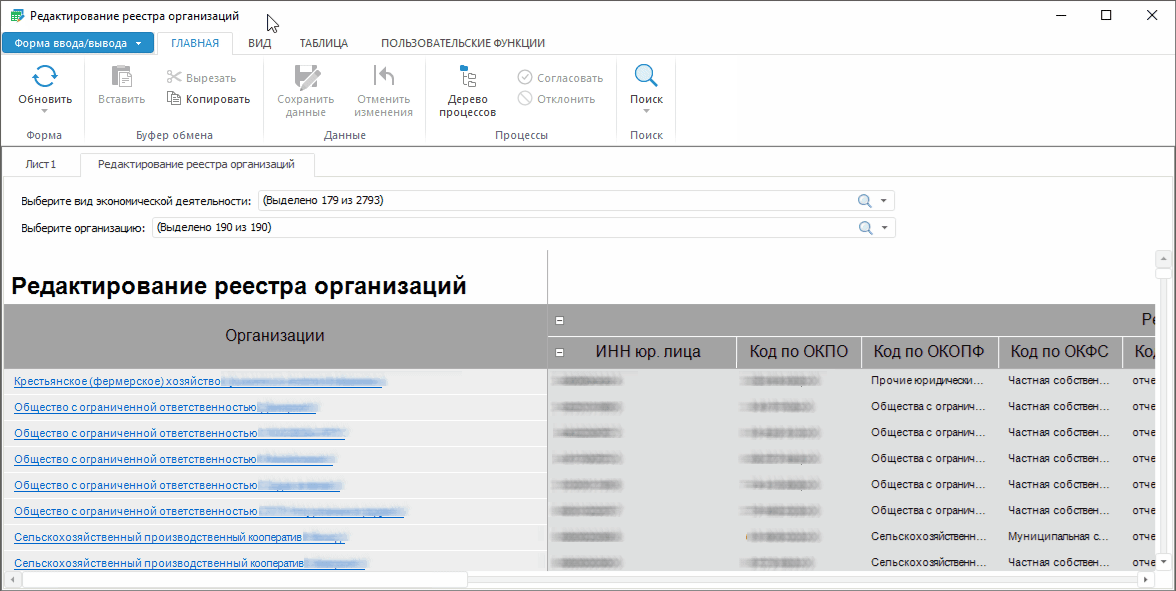Image resolution: width=1176 pixels, height=591 pixels.
Task: Collapse the top header group minus box
Action: point(560,321)
